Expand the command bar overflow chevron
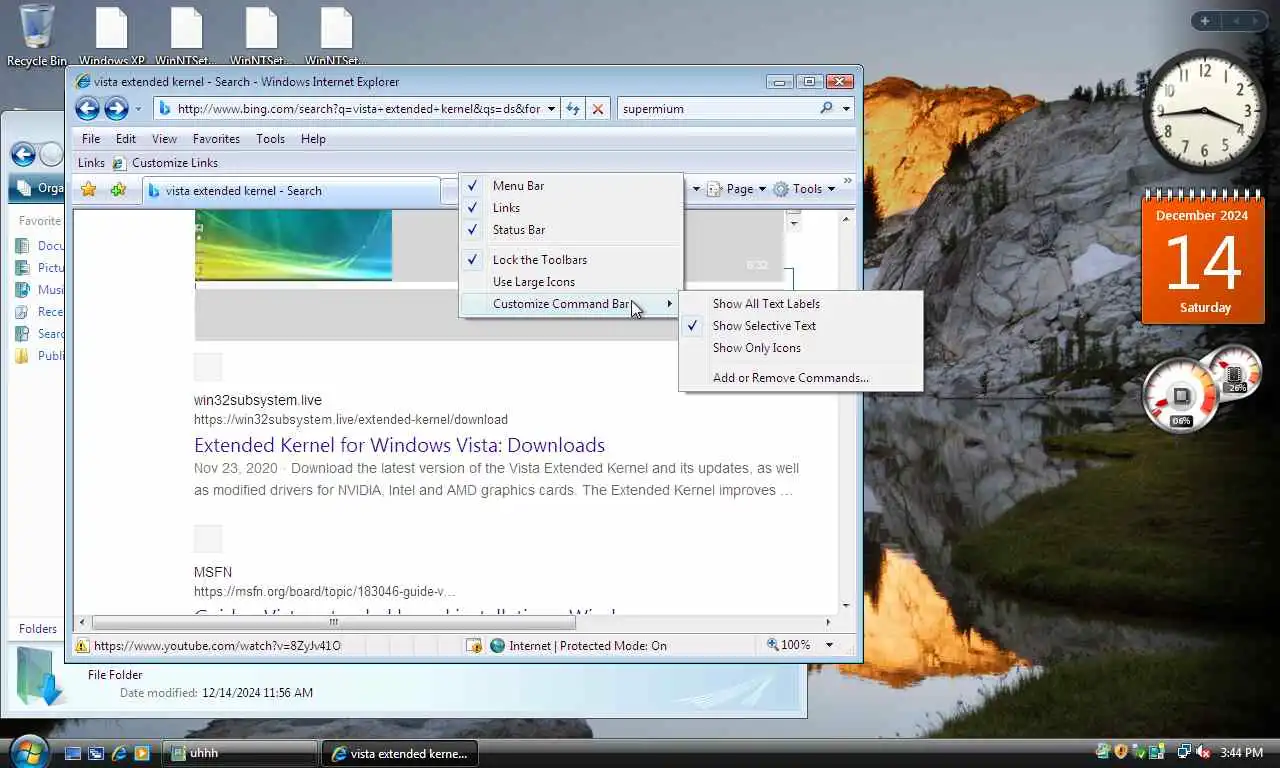The width and height of the screenshot is (1280, 768). coord(848,182)
